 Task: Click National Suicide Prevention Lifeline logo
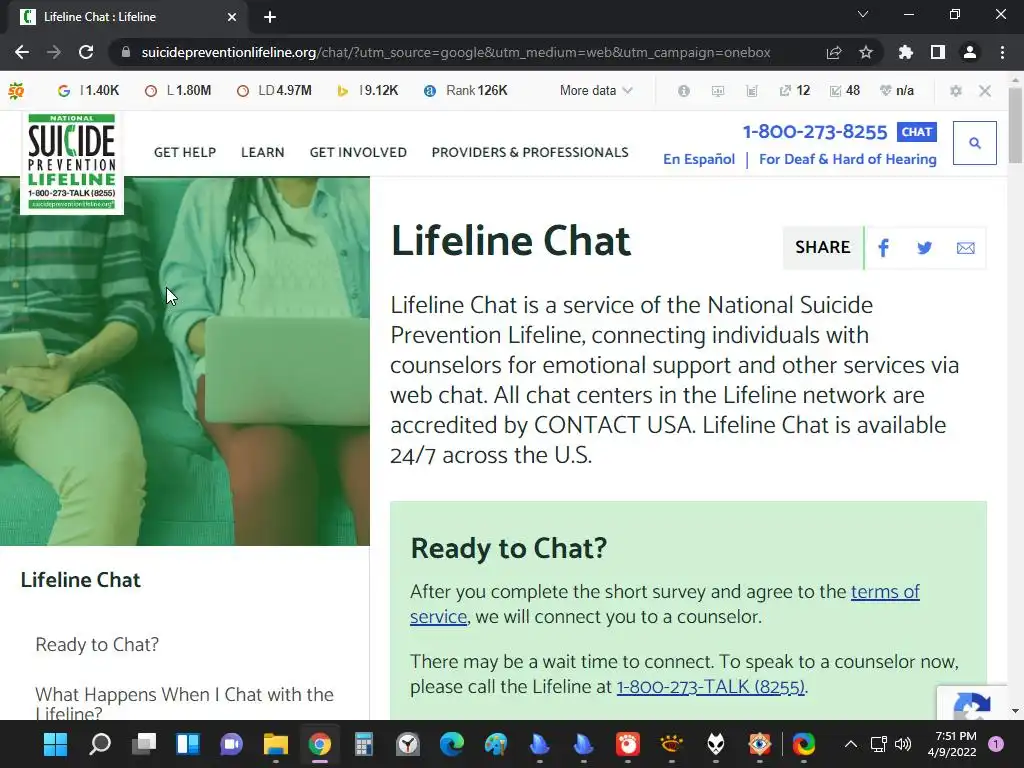[72, 162]
